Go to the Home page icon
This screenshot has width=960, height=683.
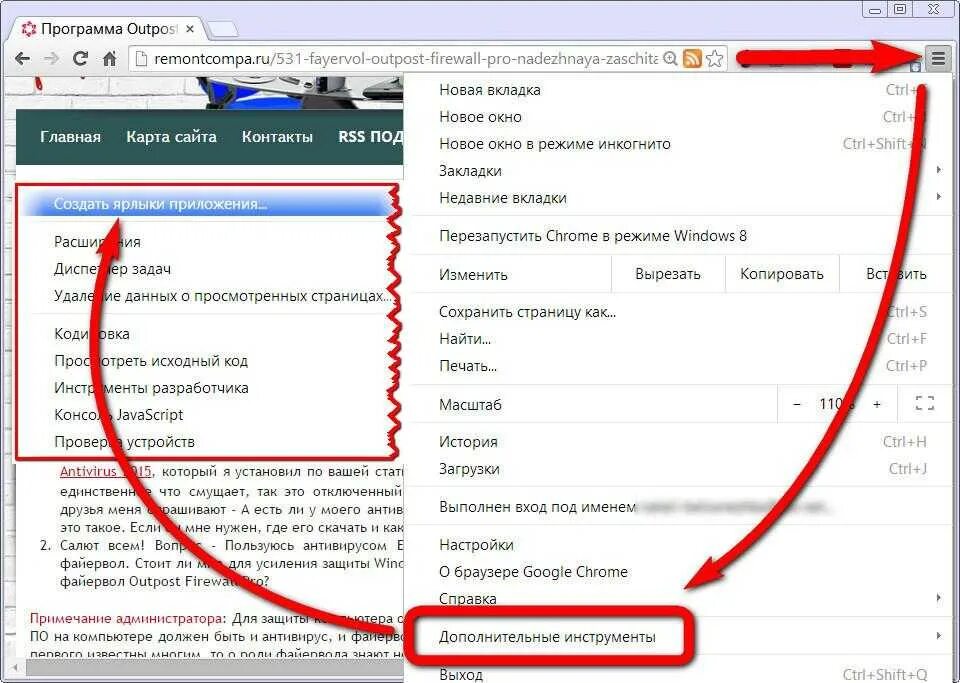point(110,59)
